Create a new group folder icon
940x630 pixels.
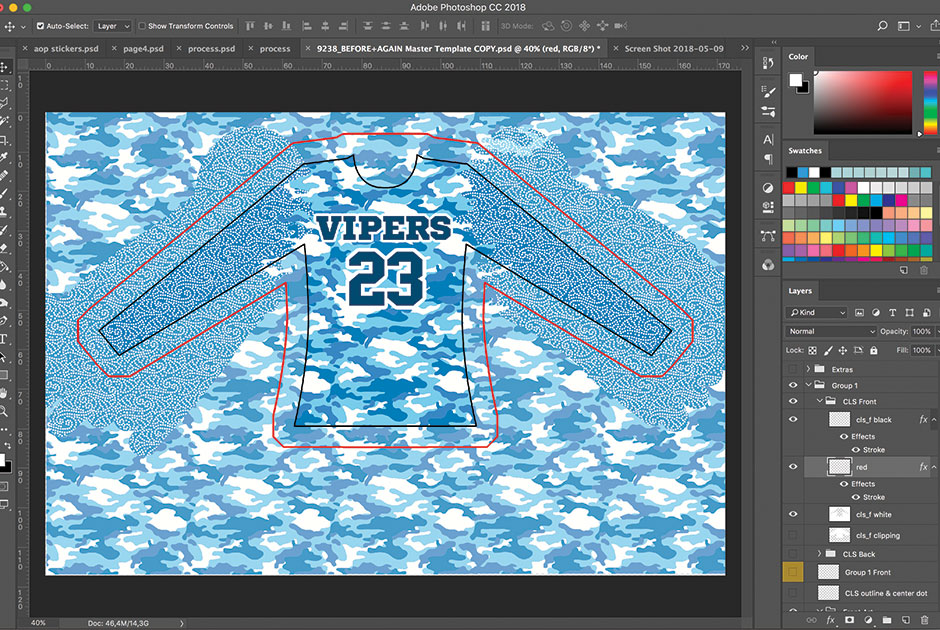887,620
